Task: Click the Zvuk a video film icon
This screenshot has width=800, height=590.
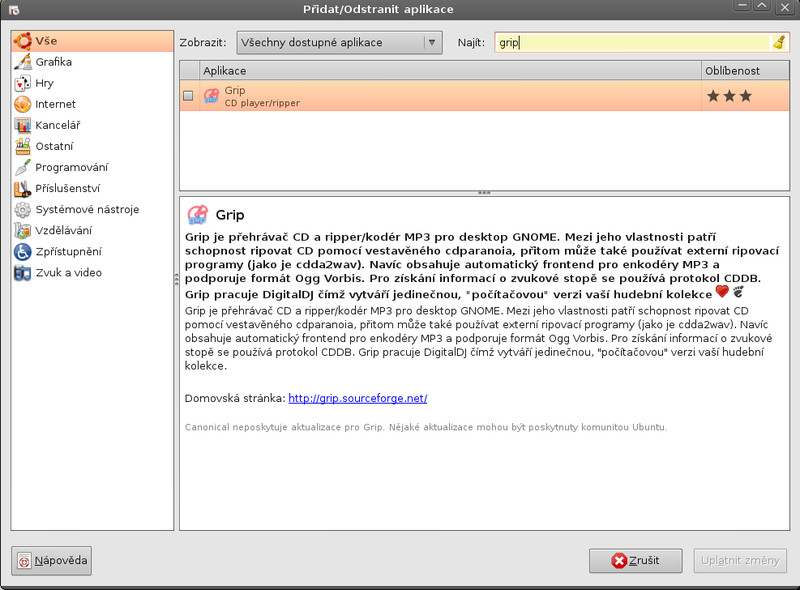Action: [22, 273]
